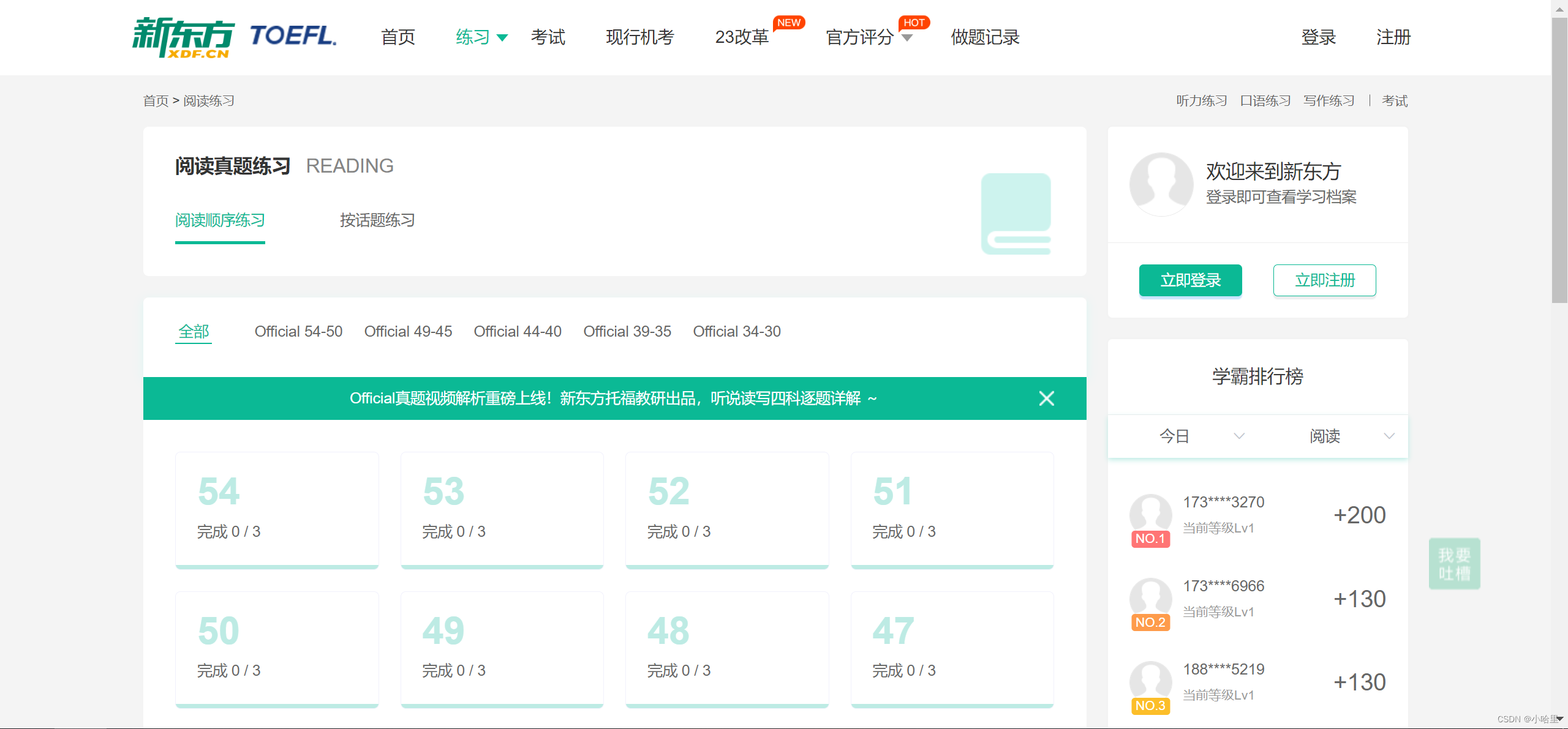Open Official 53 reading set card
The width and height of the screenshot is (1568, 729).
[502, 510]
